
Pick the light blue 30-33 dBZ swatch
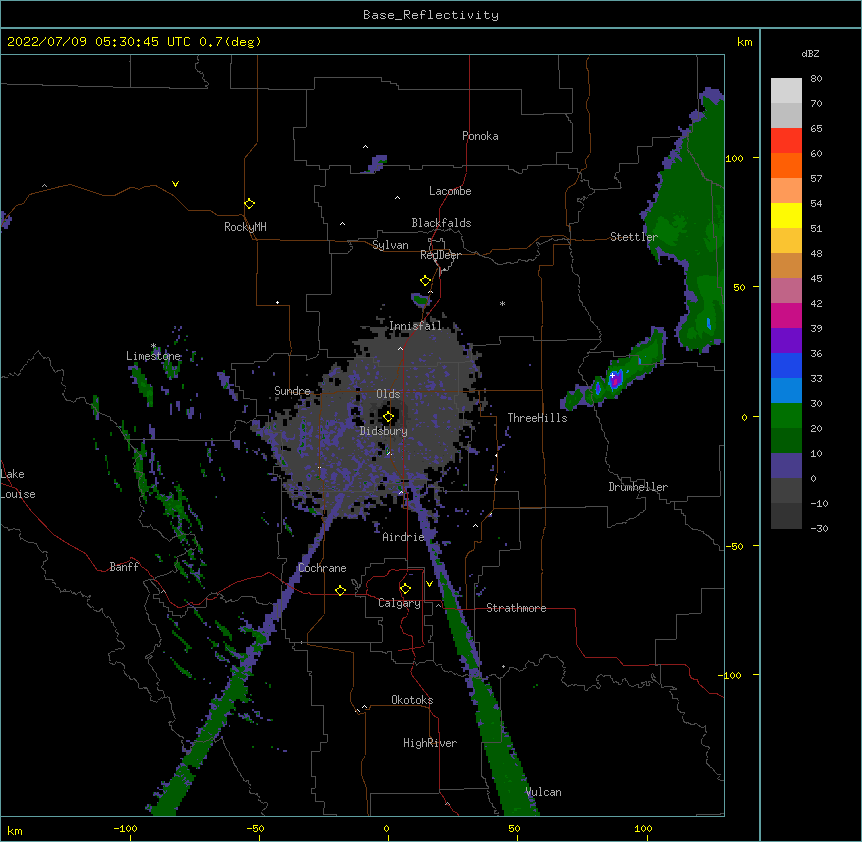coord(786,391)
